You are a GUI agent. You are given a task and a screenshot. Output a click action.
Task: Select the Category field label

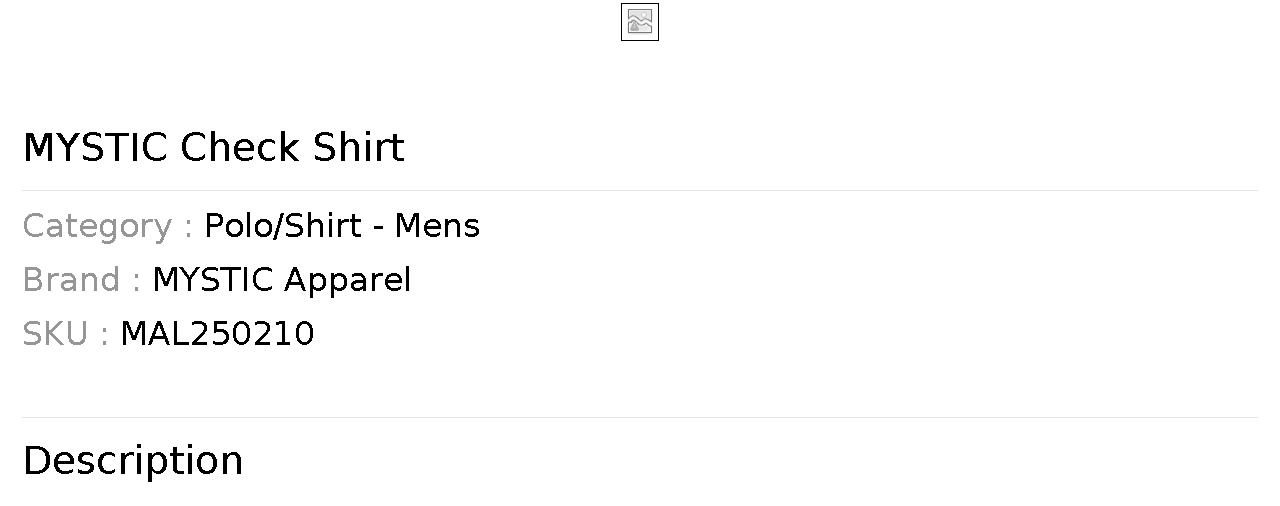97,226
